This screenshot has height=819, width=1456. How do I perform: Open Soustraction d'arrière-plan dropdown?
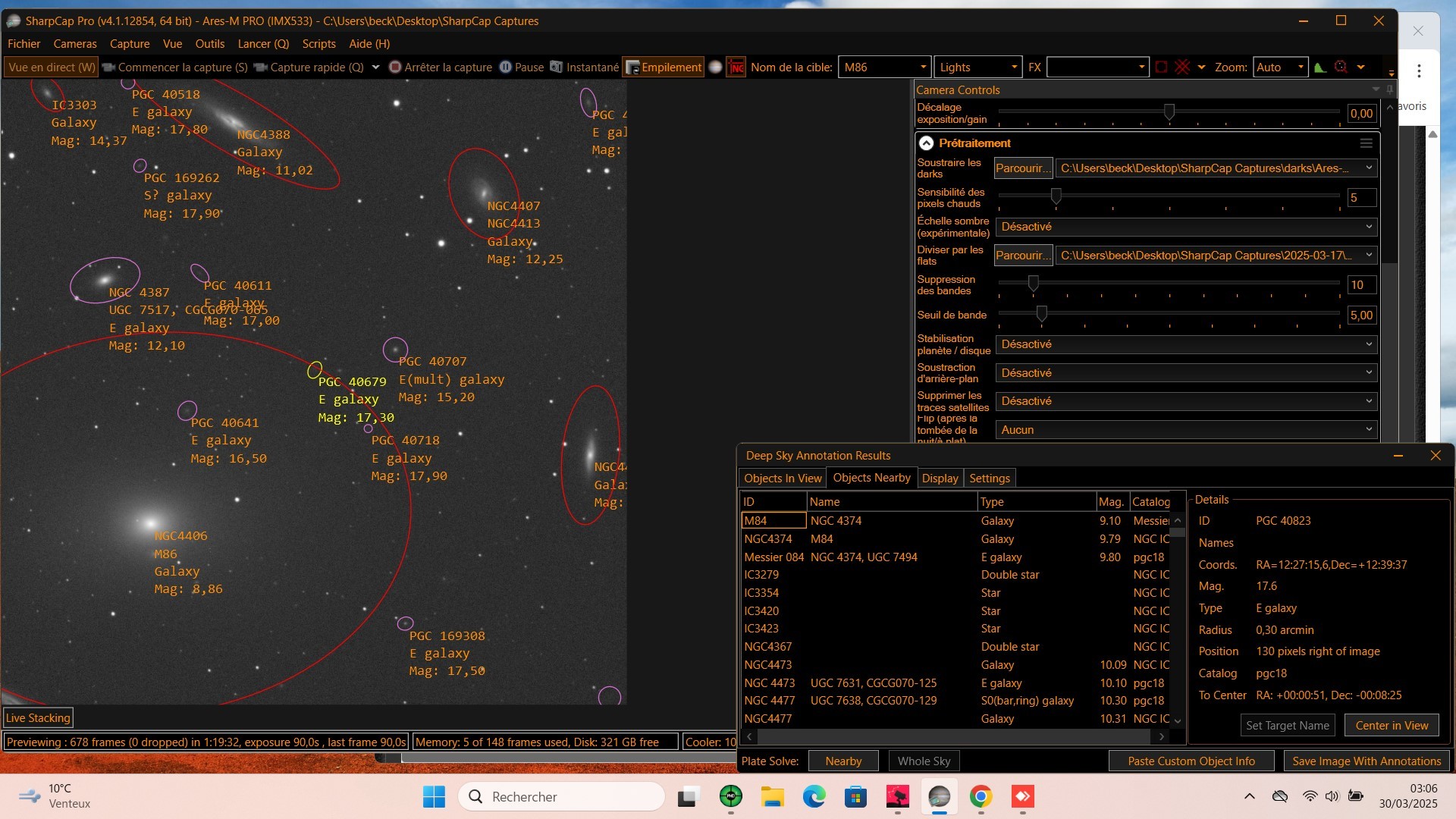point(1186,373)
